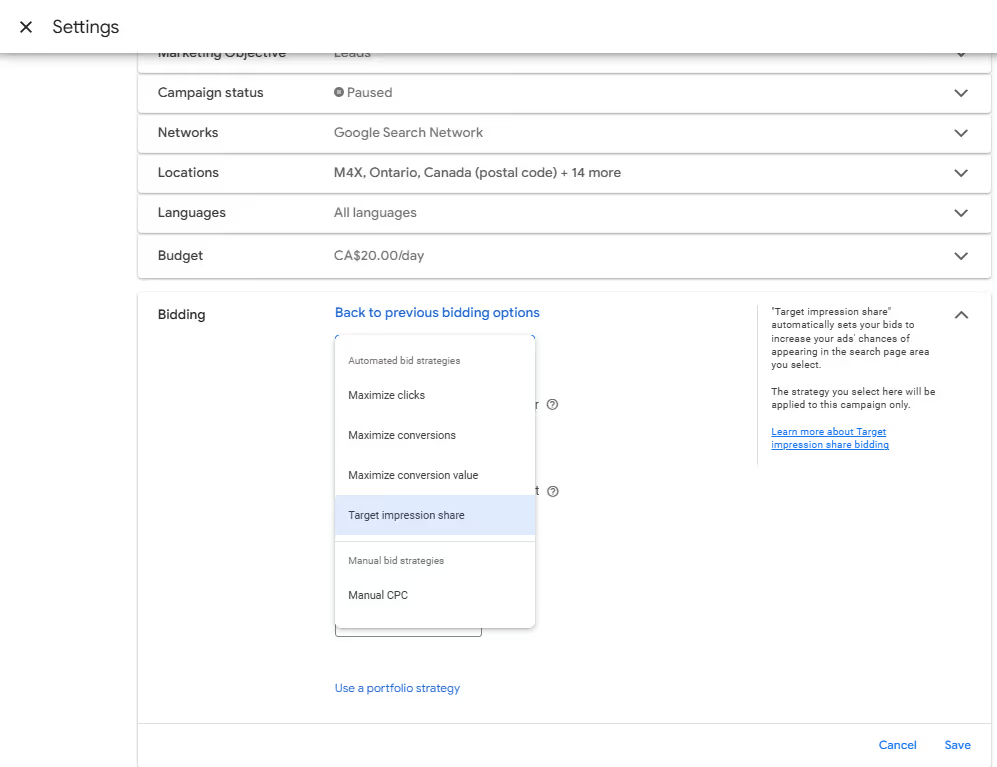997x767 pixels.
Task: Click the upper help question mark icon
Action: click(x=552, y=405)
